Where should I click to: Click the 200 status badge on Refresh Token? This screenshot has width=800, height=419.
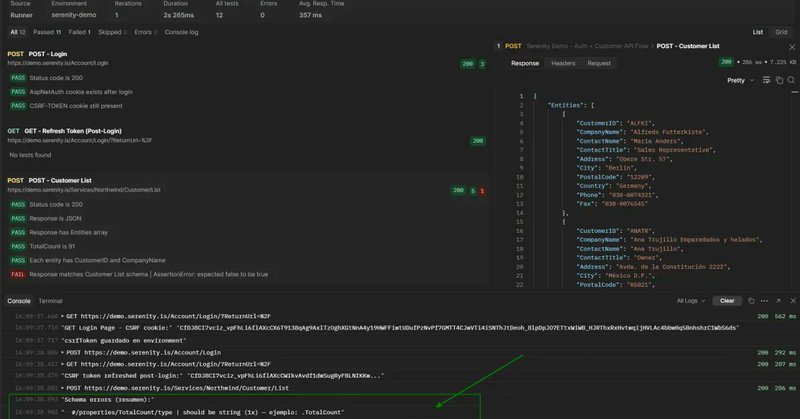(x=477, y=141)
